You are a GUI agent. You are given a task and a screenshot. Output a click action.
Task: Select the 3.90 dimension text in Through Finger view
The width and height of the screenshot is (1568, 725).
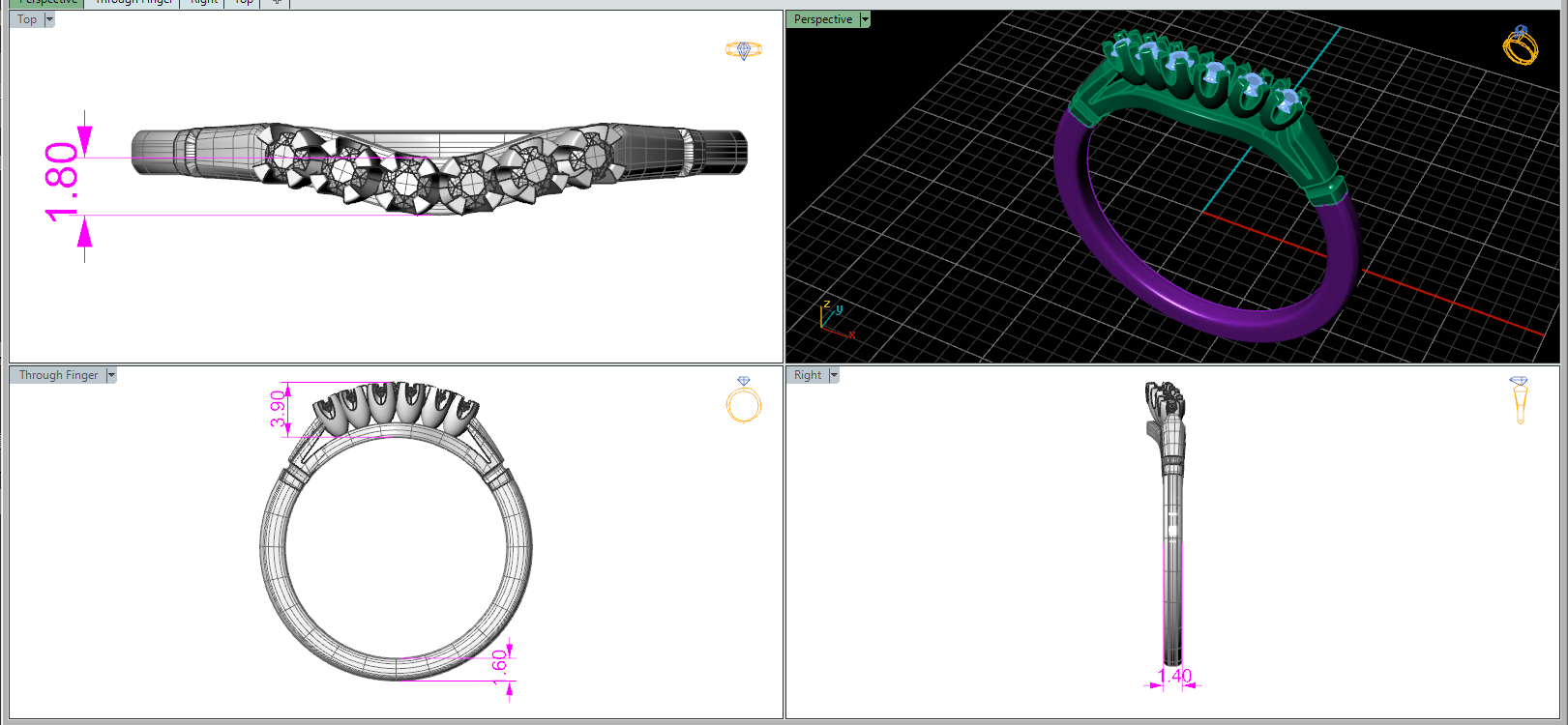click(x=279, y=409)
